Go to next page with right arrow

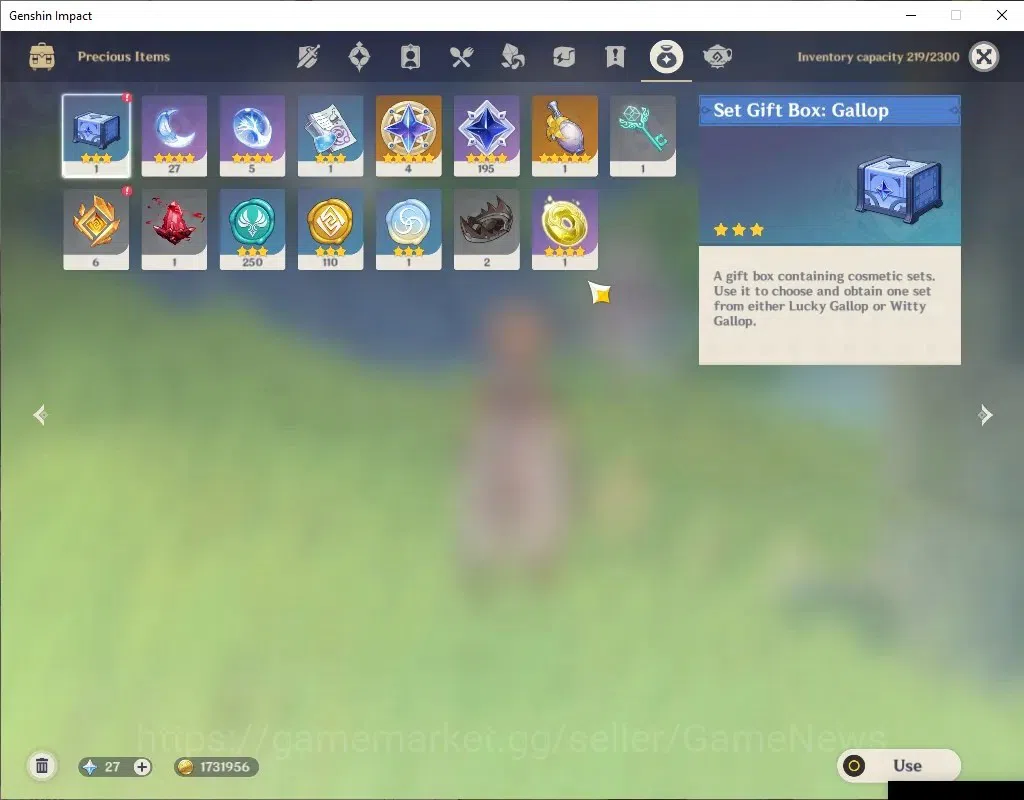pyautogui.click(x=985, y=415)
